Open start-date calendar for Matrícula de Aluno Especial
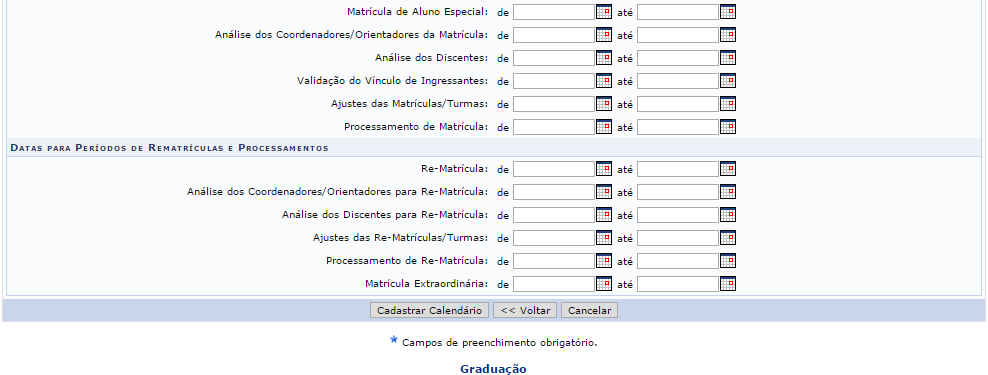 tap(604, 12)
